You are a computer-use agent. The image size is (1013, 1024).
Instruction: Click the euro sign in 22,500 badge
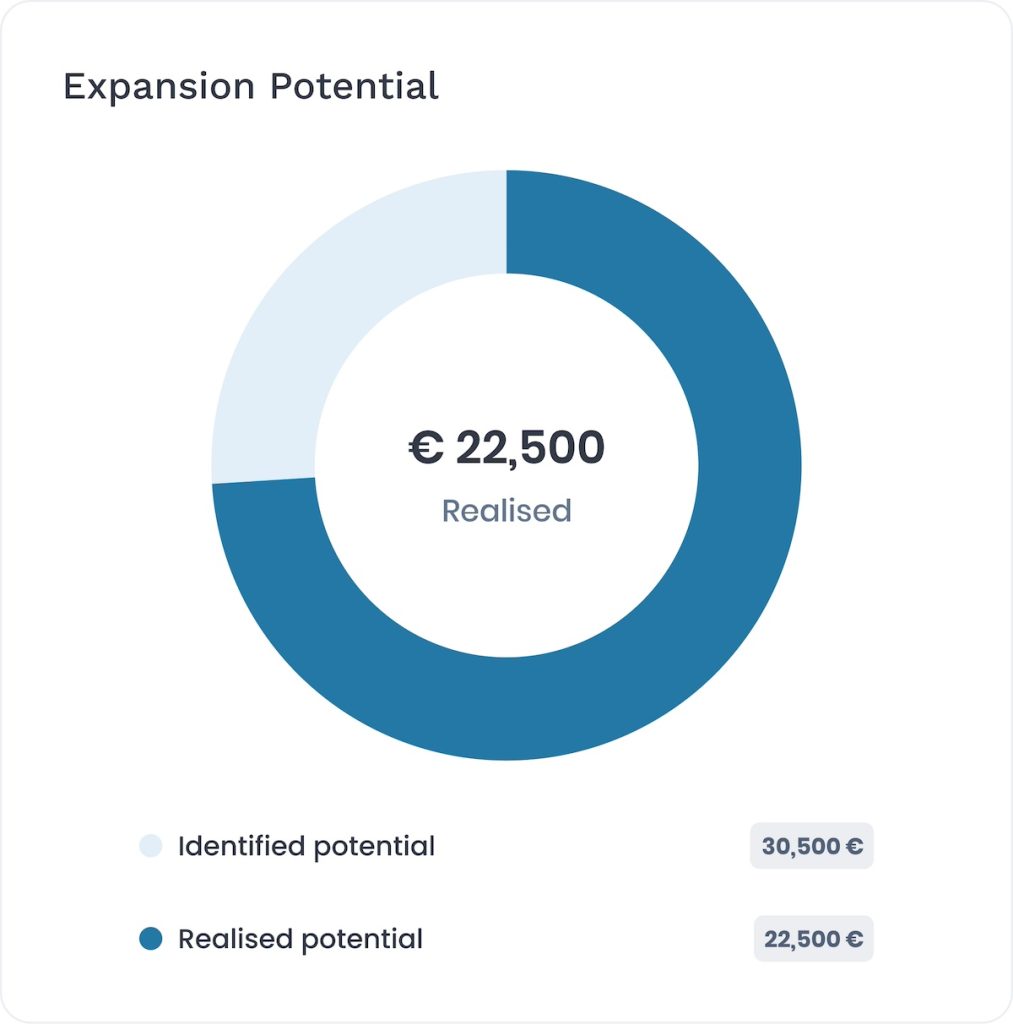854,939
